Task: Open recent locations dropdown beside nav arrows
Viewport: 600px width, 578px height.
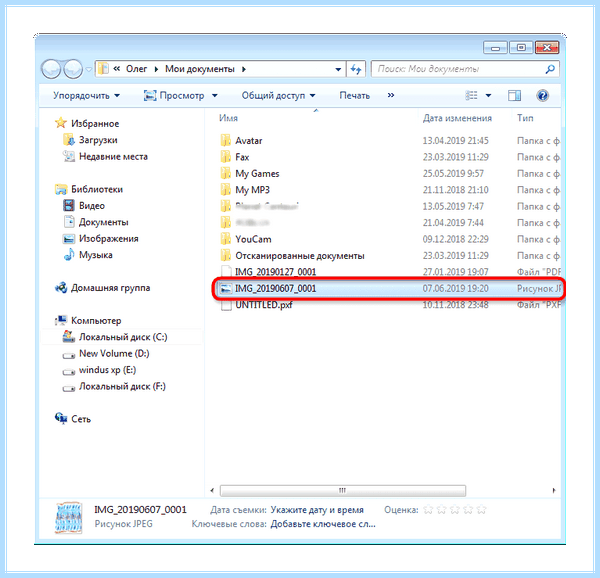Action: pyautogui.click(x=89, y=69)
